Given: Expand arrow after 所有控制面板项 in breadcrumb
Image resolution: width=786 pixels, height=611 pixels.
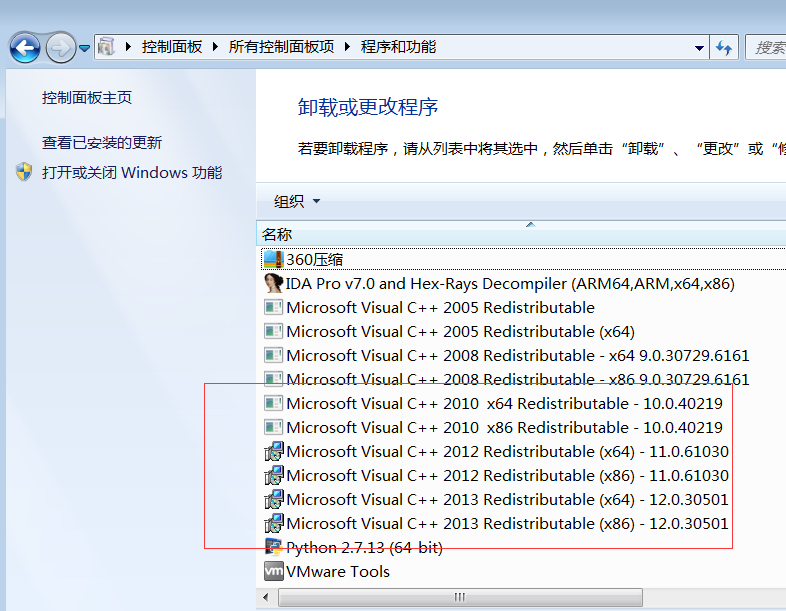Looking at the screenshot, I should point(347,47).
